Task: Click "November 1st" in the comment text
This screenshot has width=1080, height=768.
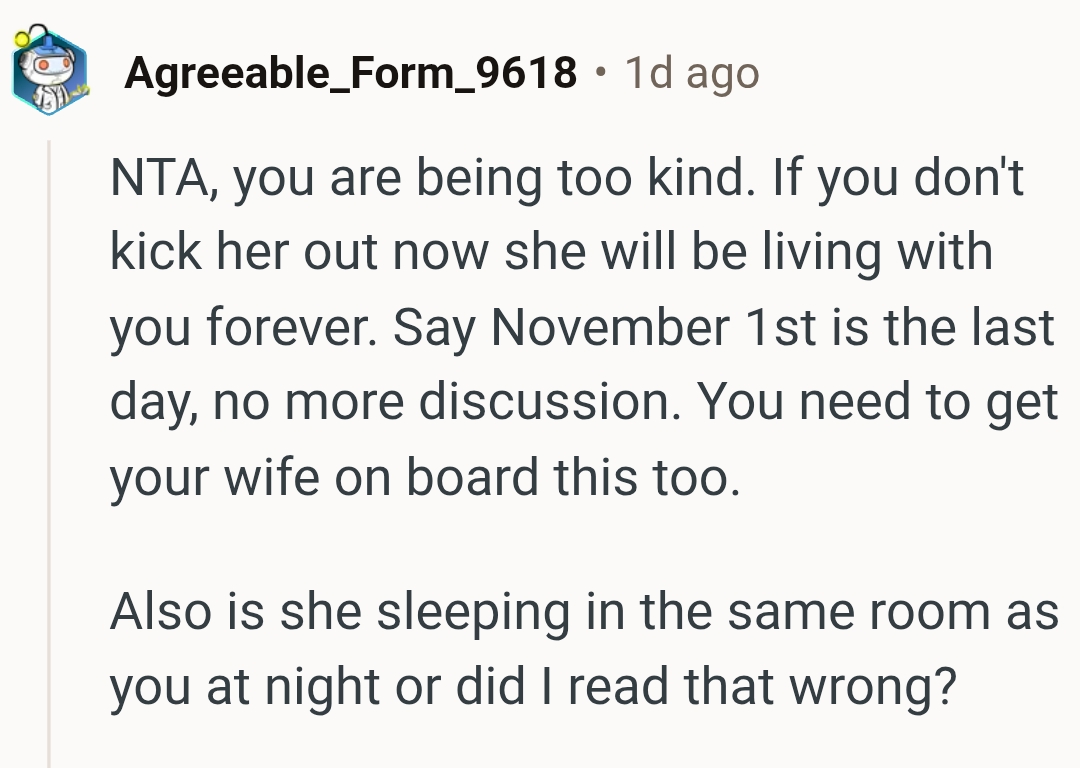Action: 632,329
